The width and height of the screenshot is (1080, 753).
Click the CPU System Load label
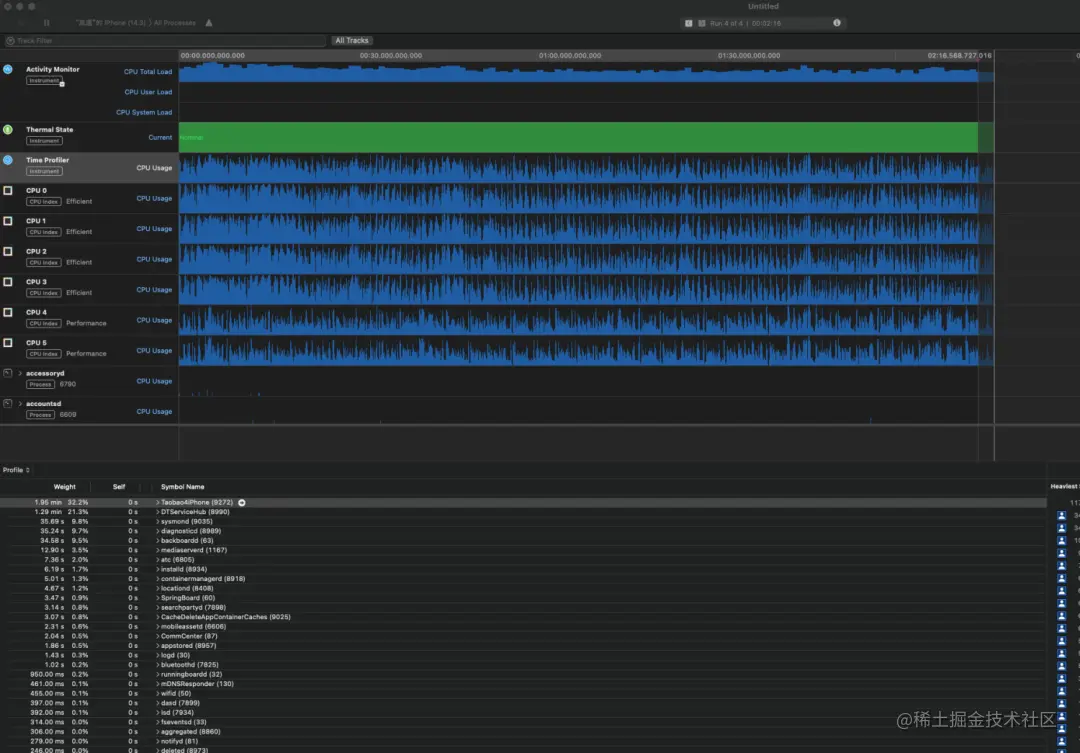pos(144,112)
